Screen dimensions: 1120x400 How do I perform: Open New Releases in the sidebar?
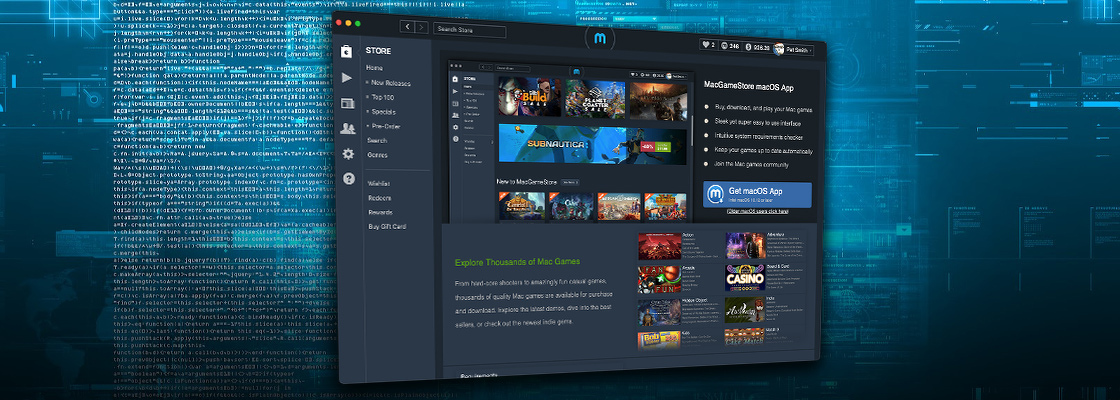tap(391, 83)
